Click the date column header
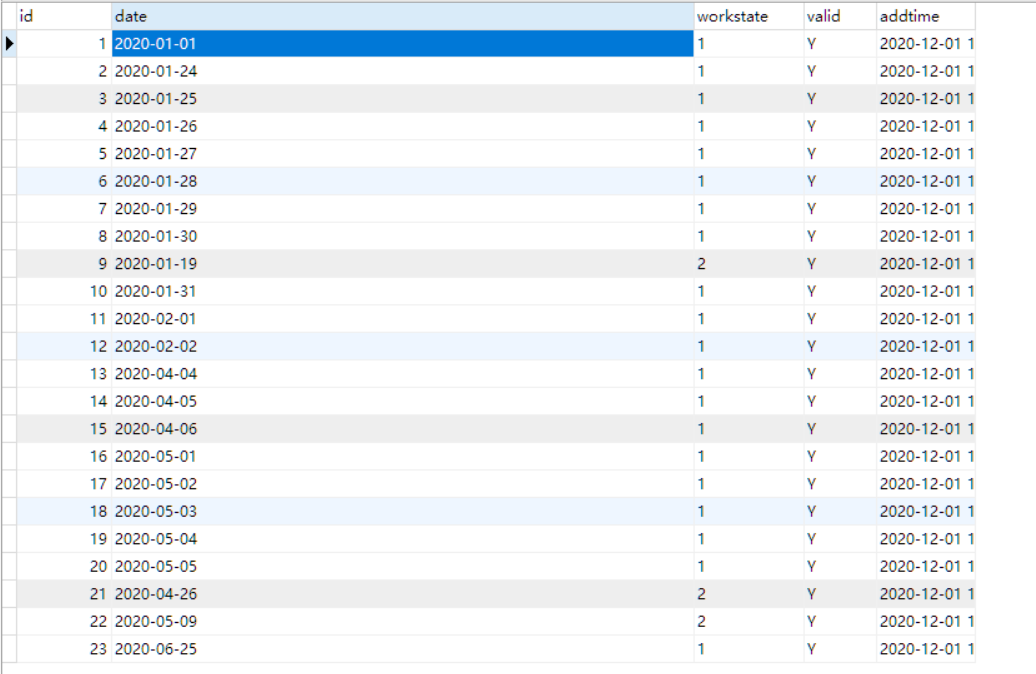 coord(402,17)
